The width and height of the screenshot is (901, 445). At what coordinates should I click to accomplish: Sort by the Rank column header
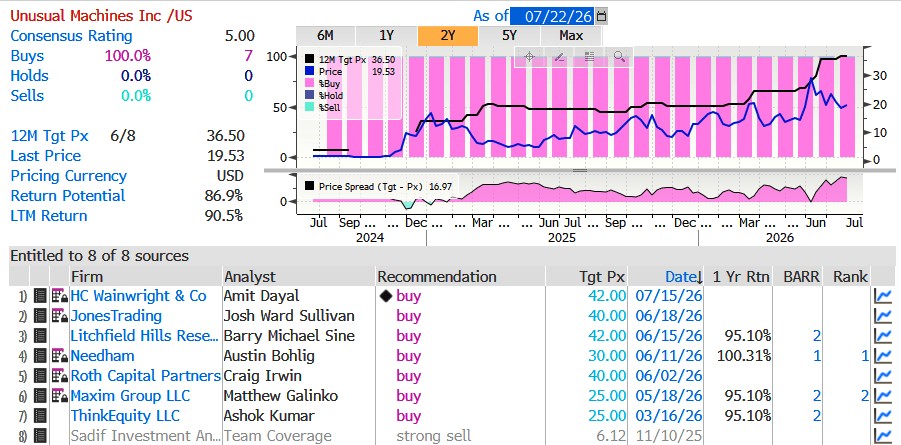point(850,277)
